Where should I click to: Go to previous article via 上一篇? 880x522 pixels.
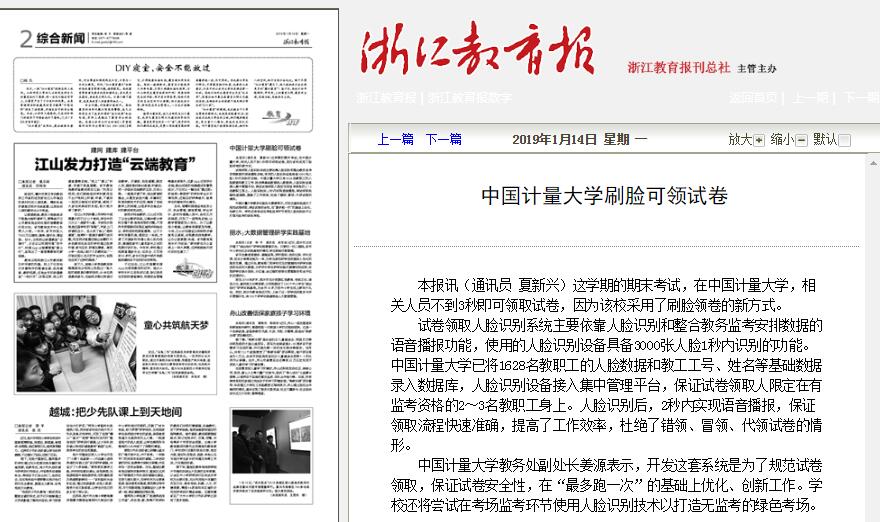point(395,140)
